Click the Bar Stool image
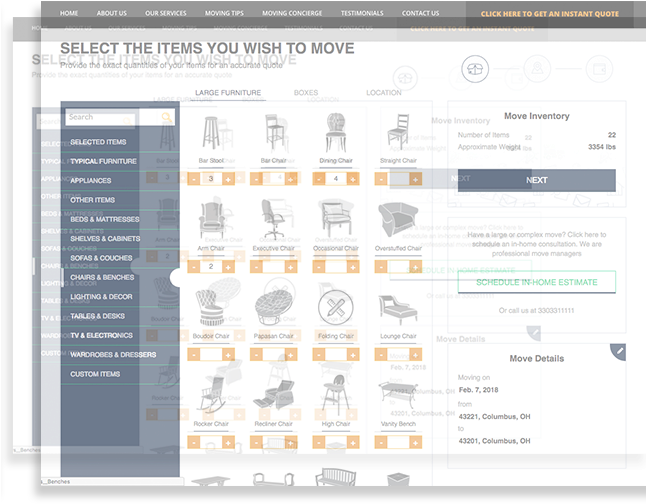 click(x=211, y=133)
